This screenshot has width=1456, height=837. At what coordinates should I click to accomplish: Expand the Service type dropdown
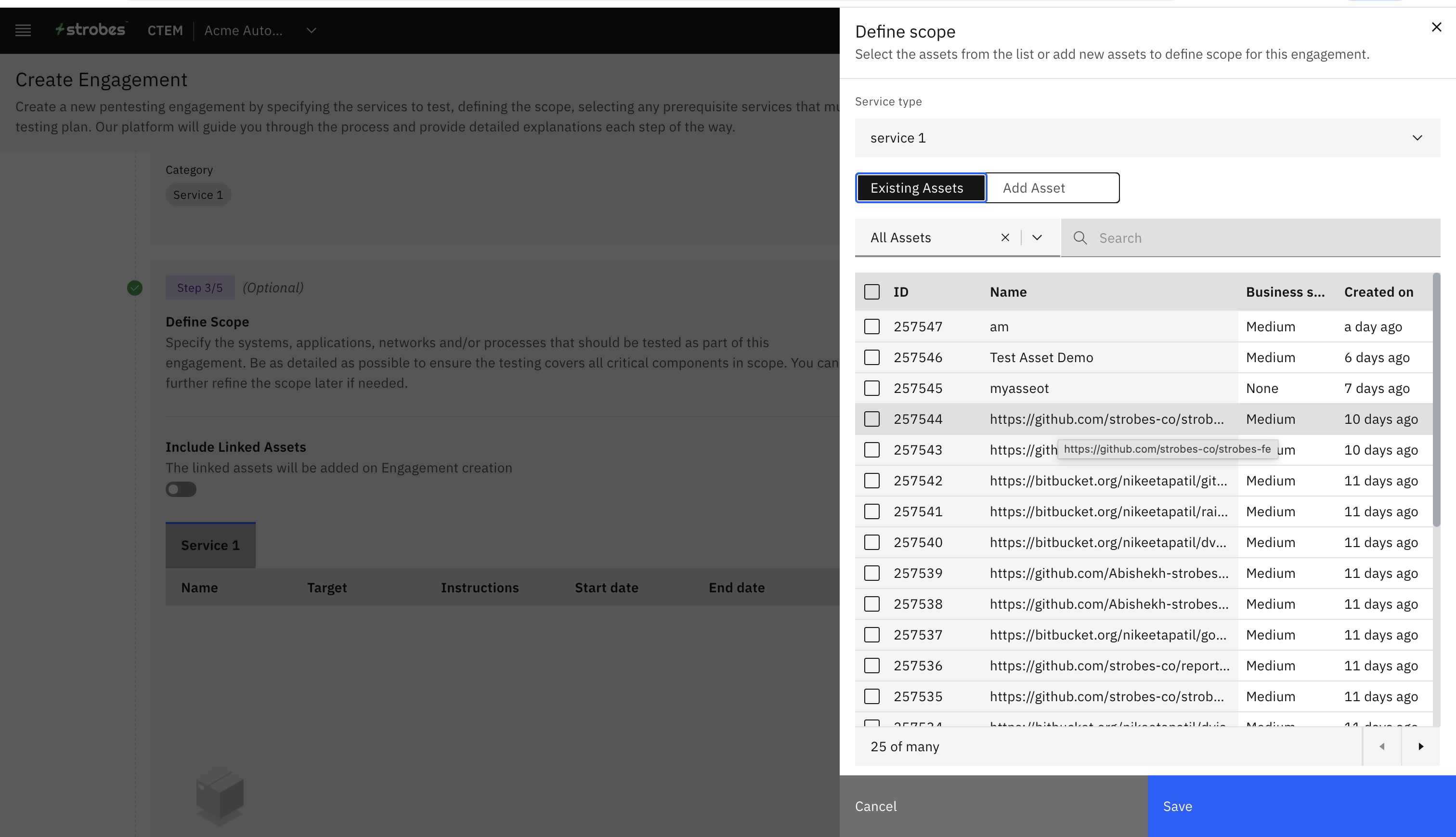(1147, 138)
